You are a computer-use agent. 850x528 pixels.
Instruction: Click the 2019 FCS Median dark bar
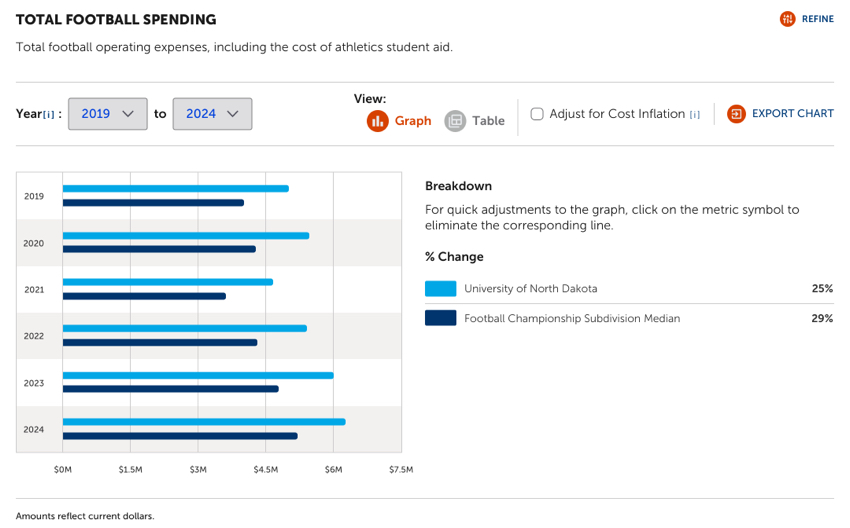[x=153, y=203]
